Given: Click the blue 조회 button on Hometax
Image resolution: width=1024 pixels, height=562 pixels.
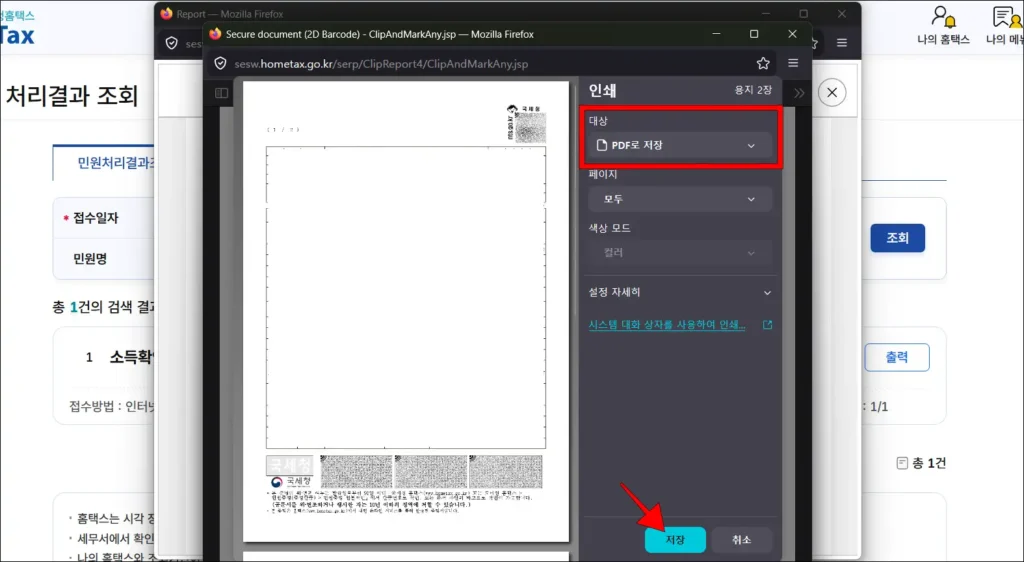Looking at the screenshot, I should [897, 238].
